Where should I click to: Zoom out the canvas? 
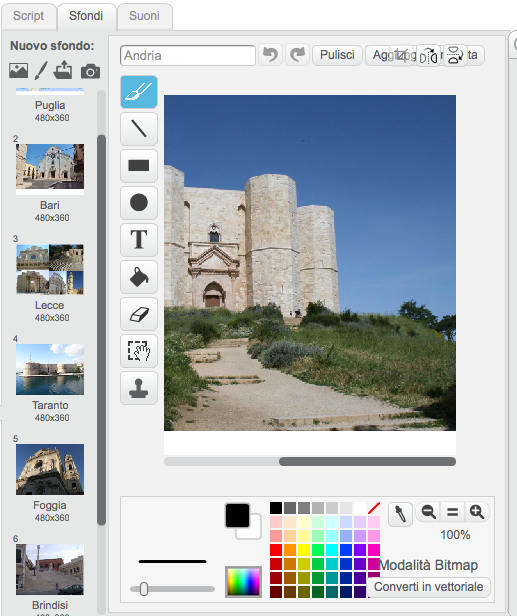pyautogui.click(x=428, y=512)
